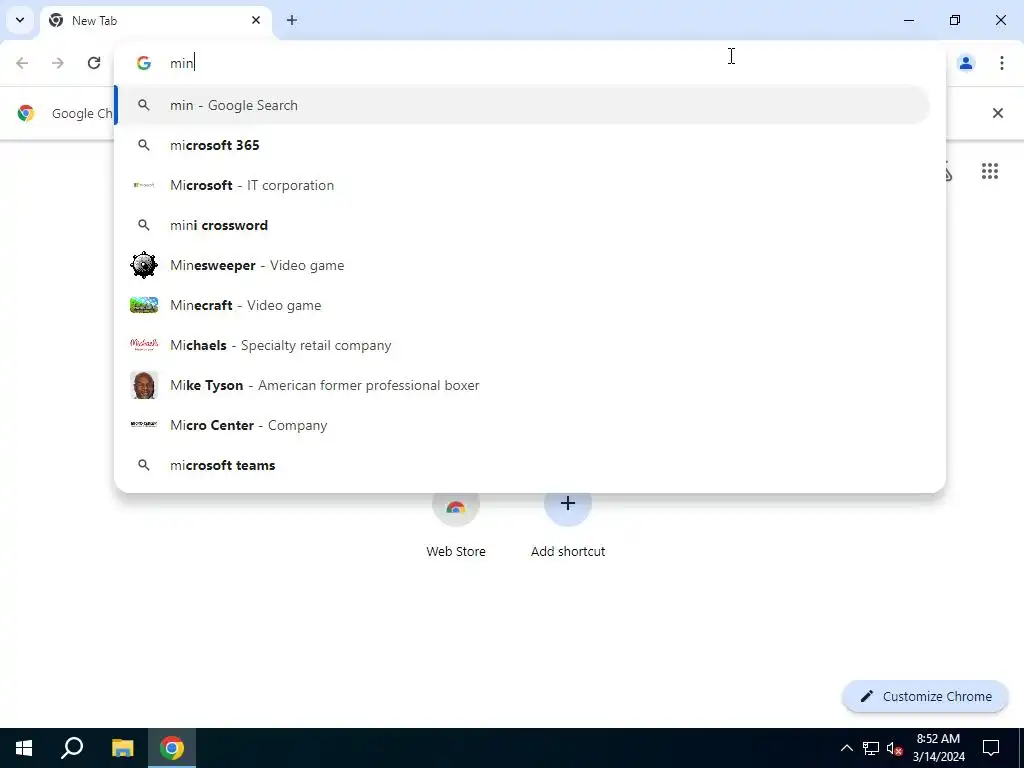Click the muted volume tray icon

[895, 748]
